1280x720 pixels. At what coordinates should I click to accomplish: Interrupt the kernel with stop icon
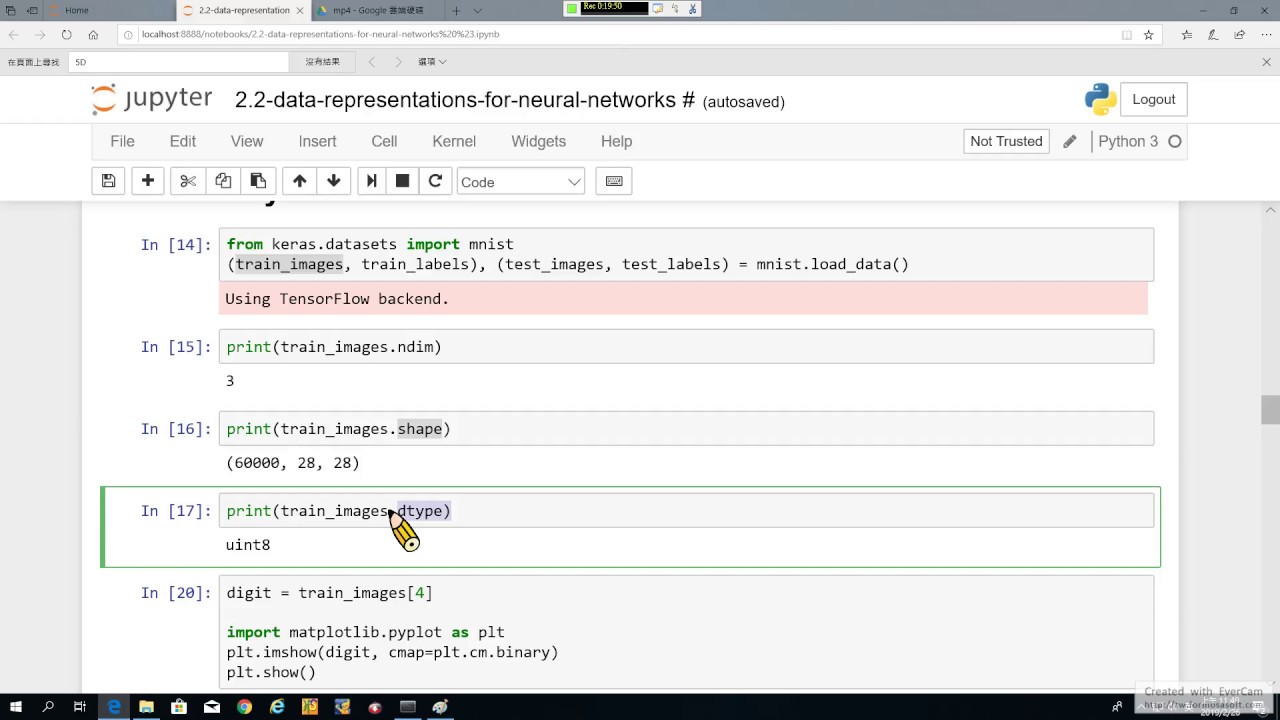click(402, 181)
